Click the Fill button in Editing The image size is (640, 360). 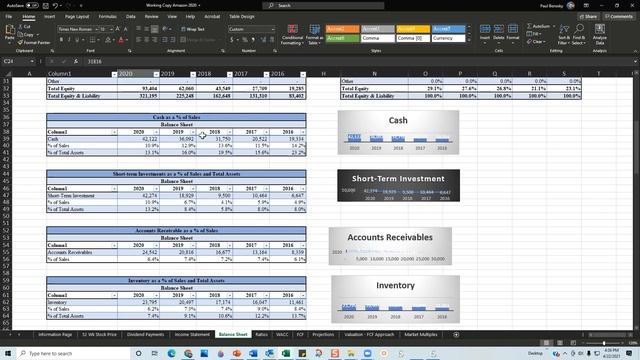(534, 34)
